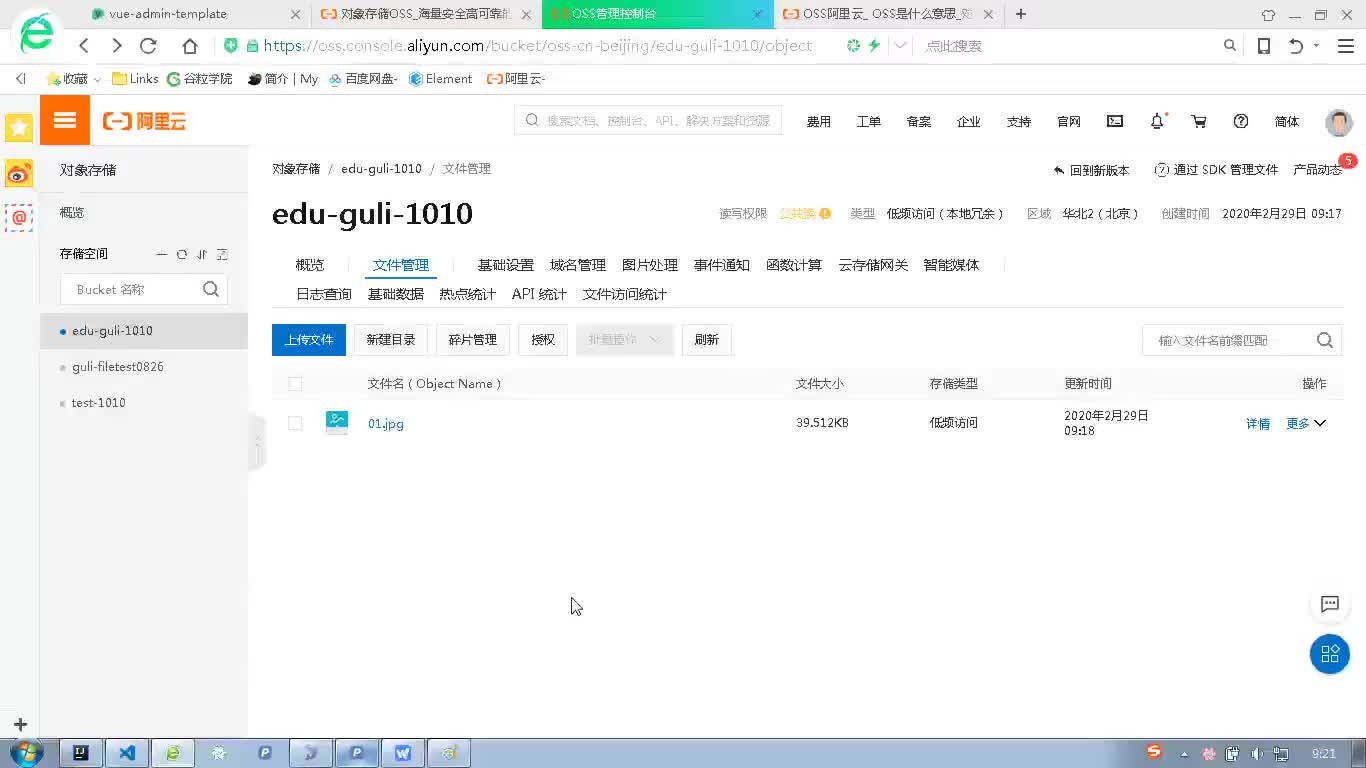
Task: Open the mail icon in left strip
Action: tap(19, 217)
